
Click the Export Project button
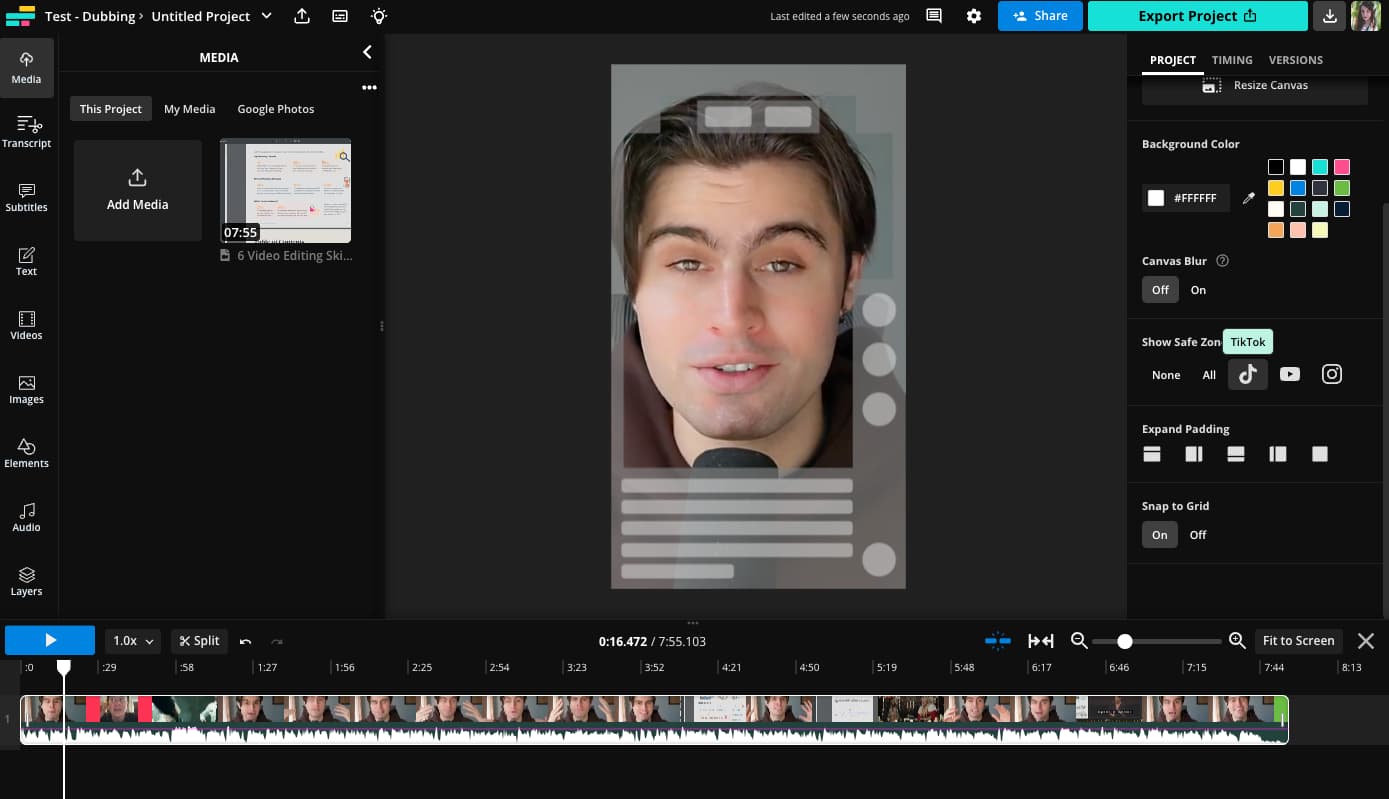coord(1197,16)
